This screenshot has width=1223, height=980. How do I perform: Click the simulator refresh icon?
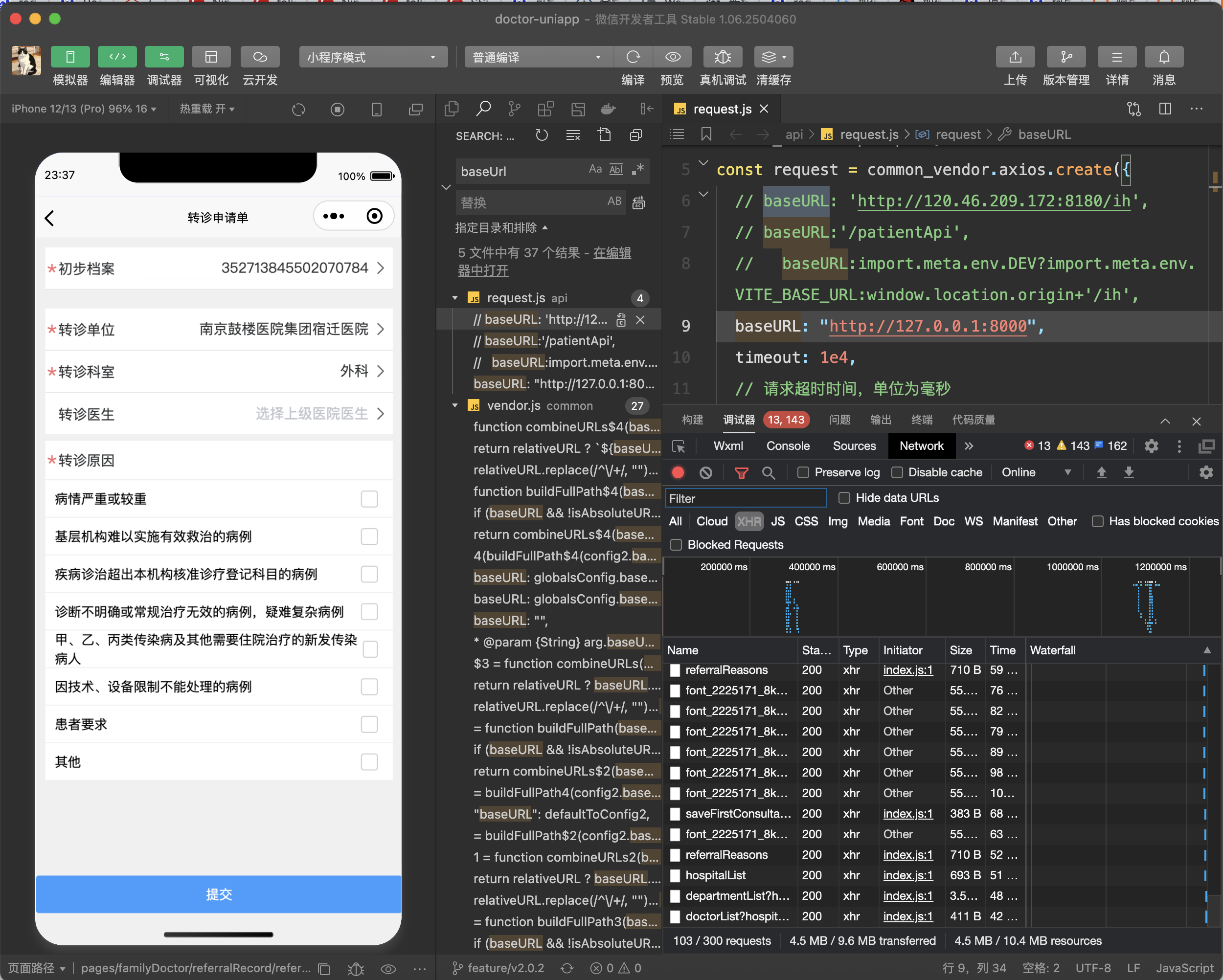[298, 109]
